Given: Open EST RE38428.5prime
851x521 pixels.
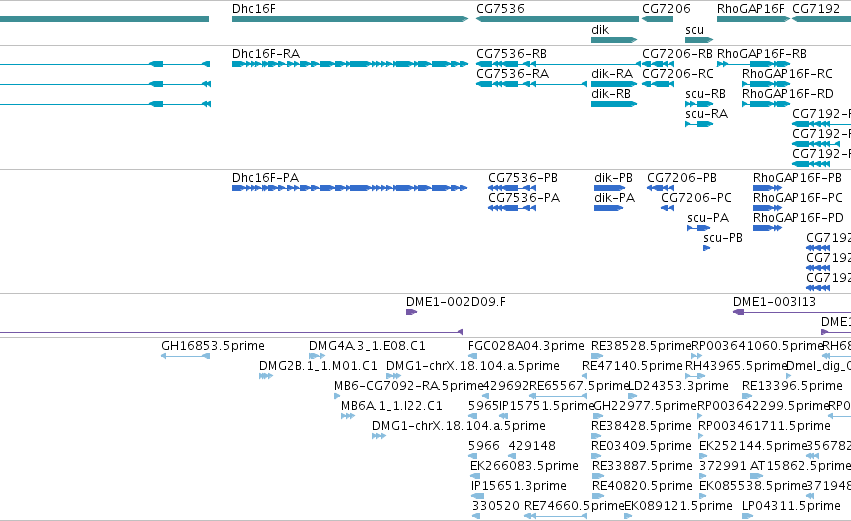Looking at the screenshot, I should pyautogui.click(x=596, y=436).
